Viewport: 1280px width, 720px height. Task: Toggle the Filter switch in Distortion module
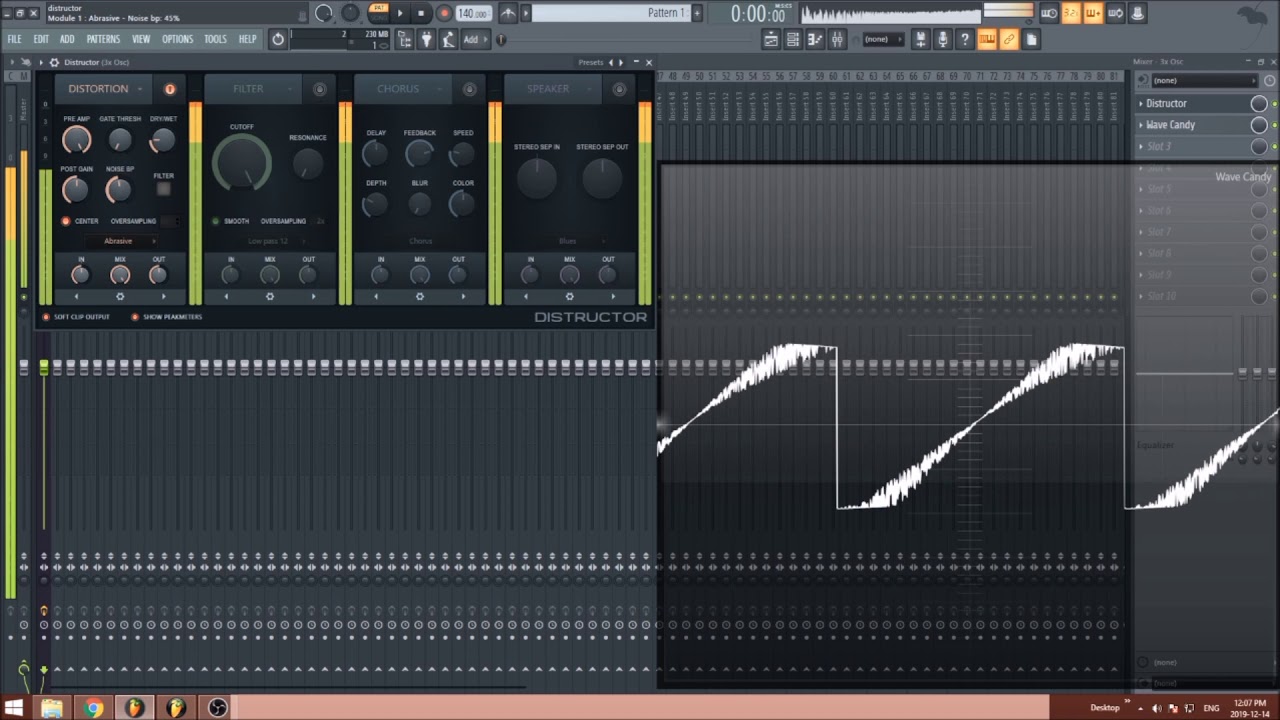(163, 188)
